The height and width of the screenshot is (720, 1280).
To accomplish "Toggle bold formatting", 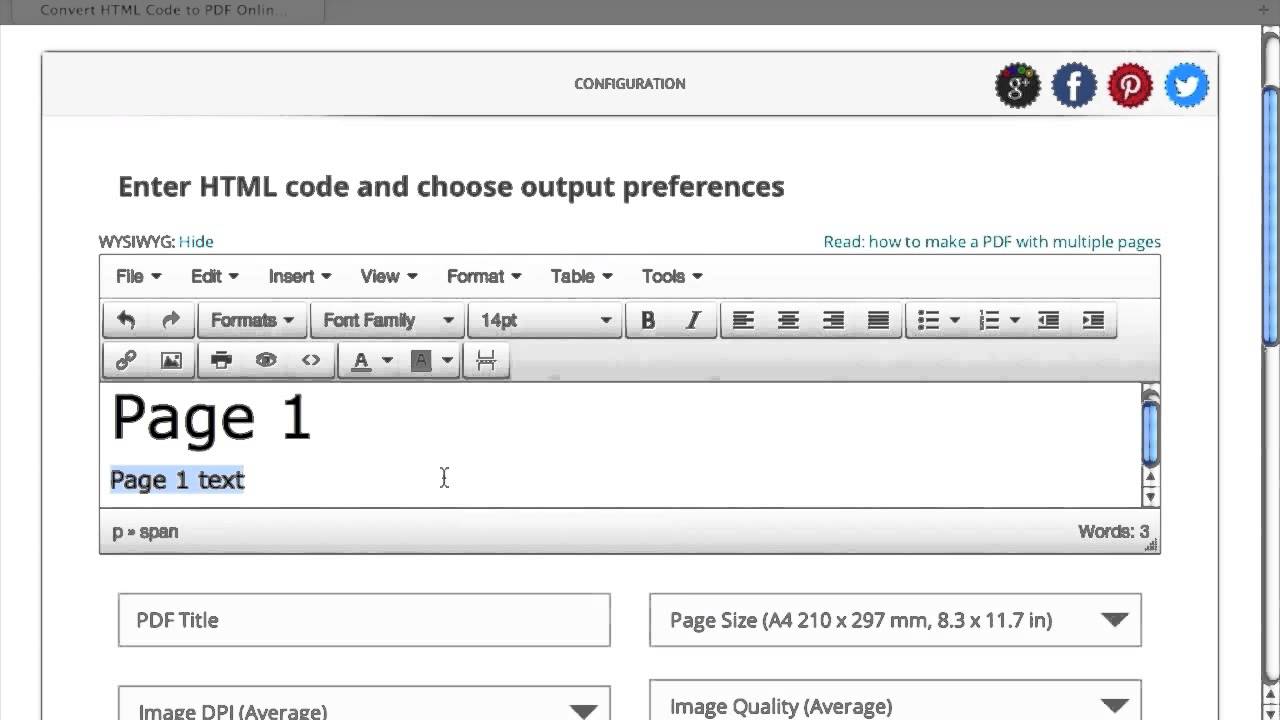I will tap(648, 320).
